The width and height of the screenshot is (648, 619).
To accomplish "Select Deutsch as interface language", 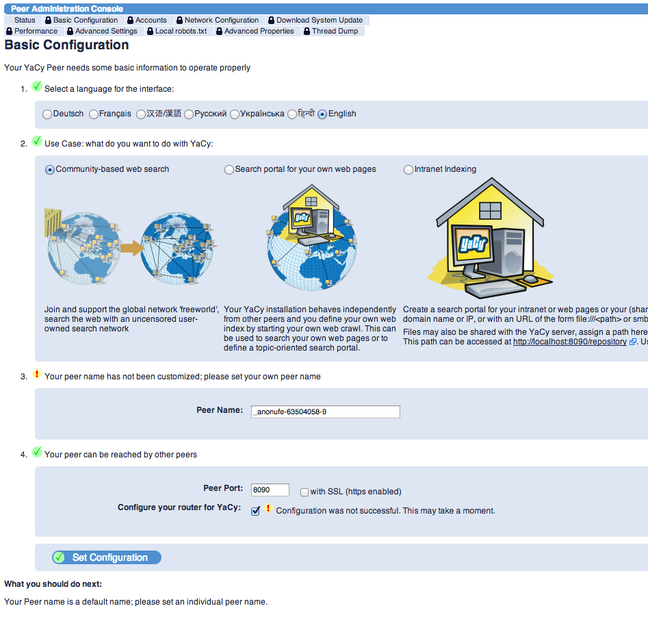I will pyautogui.click(x=47, y=114).
